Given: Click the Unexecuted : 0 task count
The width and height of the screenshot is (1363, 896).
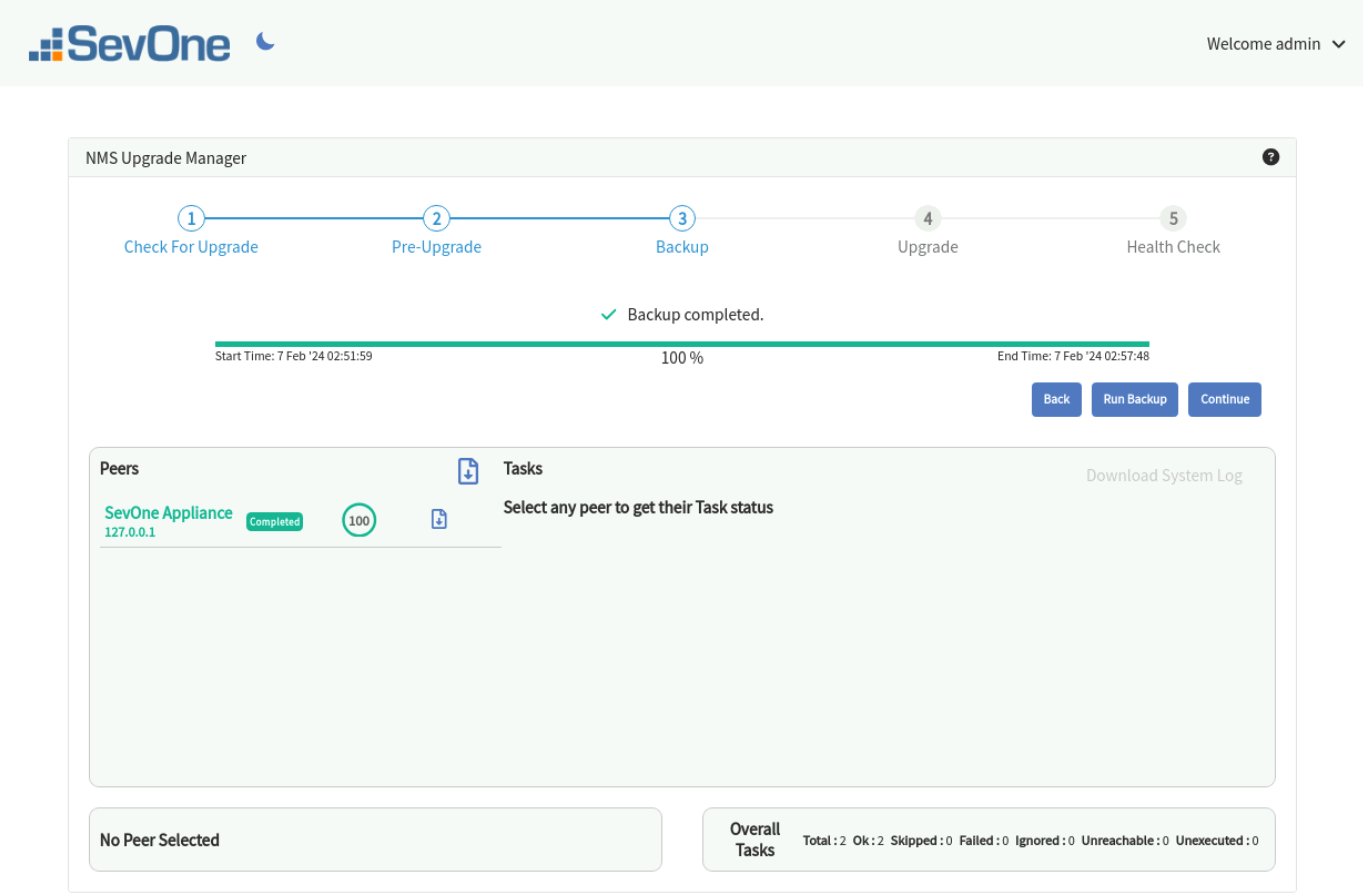Looking at the screenshot, I should 1217,841.
